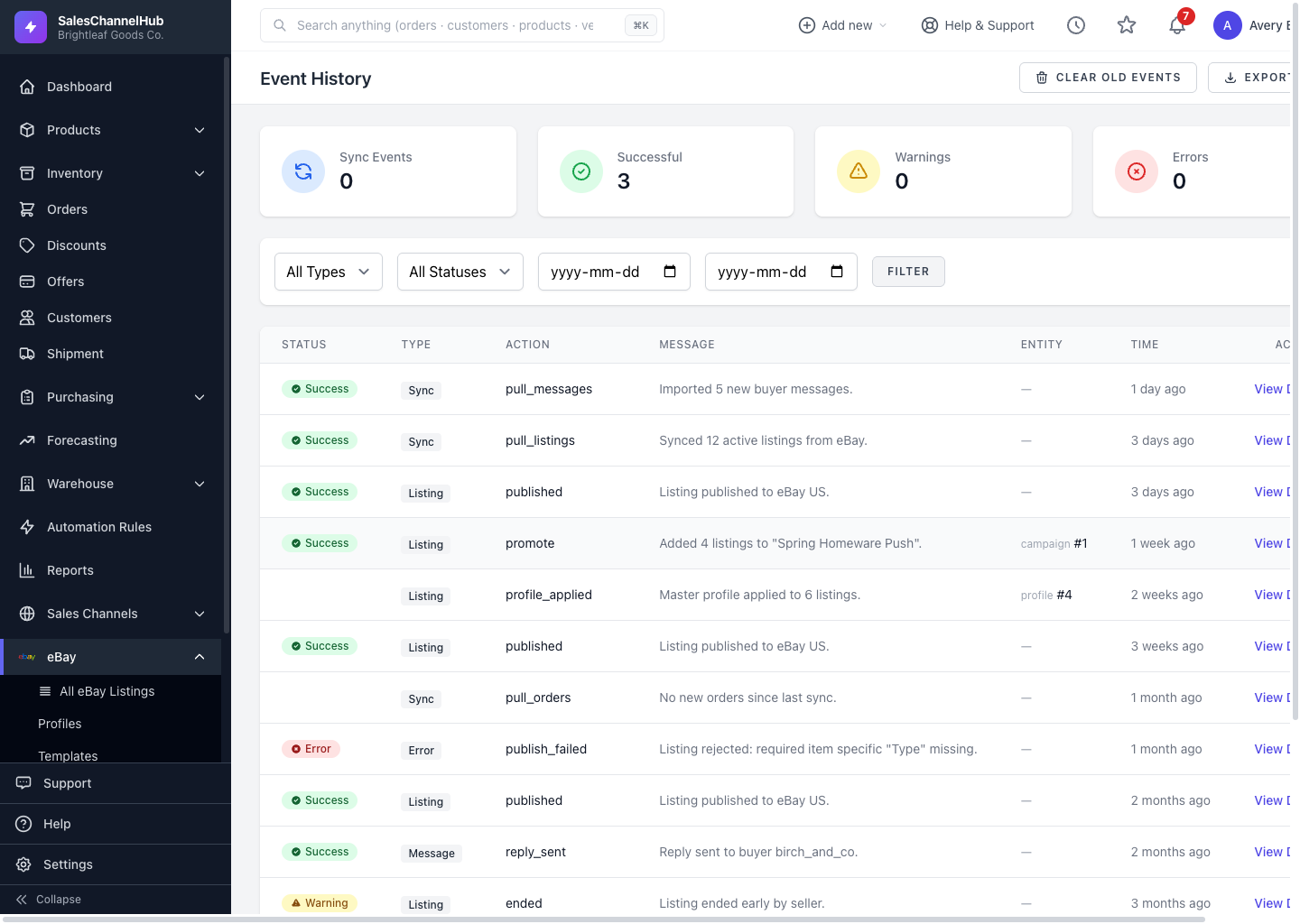Click the Warnings triangle card icon
This screenshot has height=924, width=1300.
coord(859,171)
